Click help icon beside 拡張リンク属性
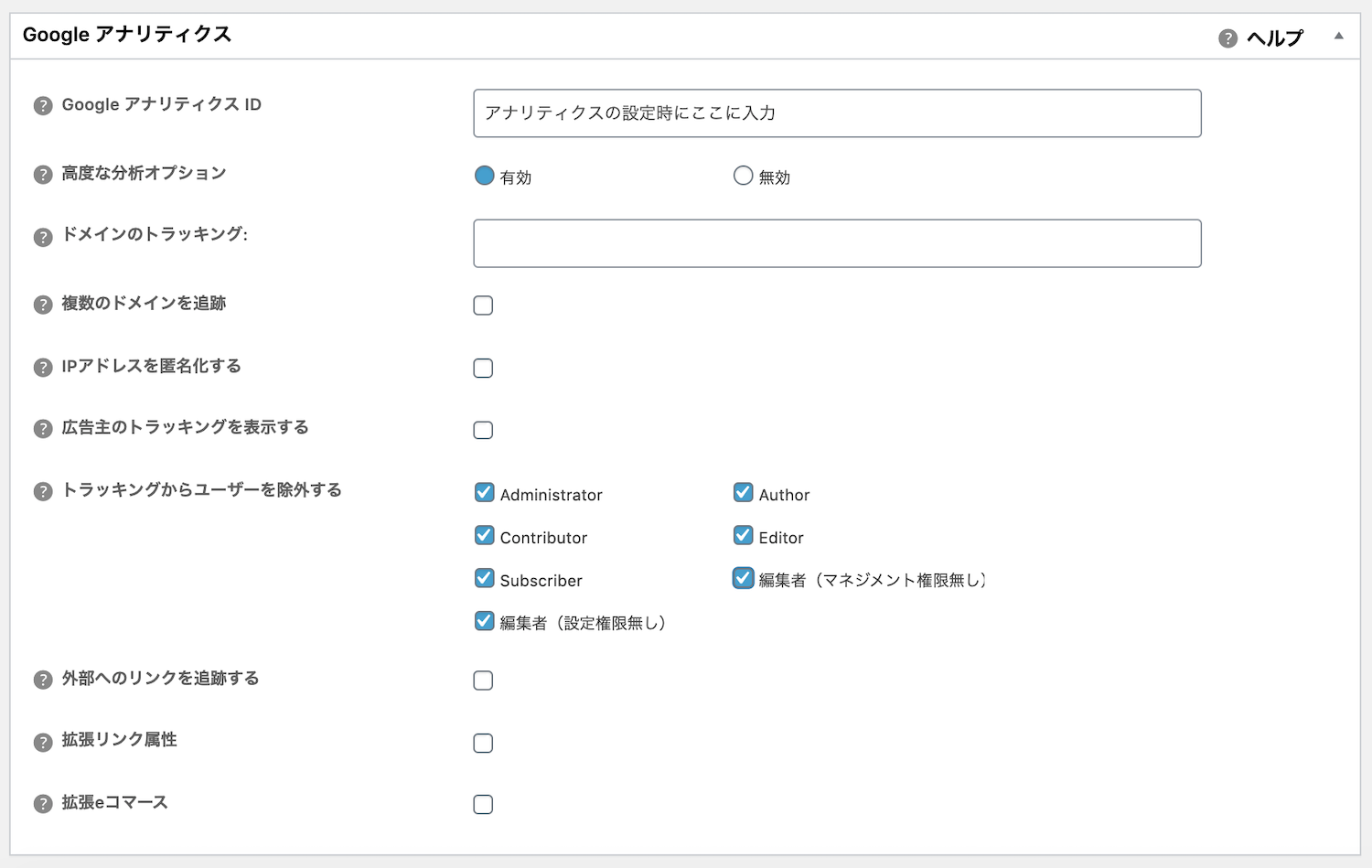Screen dimensions: 1372x868 [43, 742]
